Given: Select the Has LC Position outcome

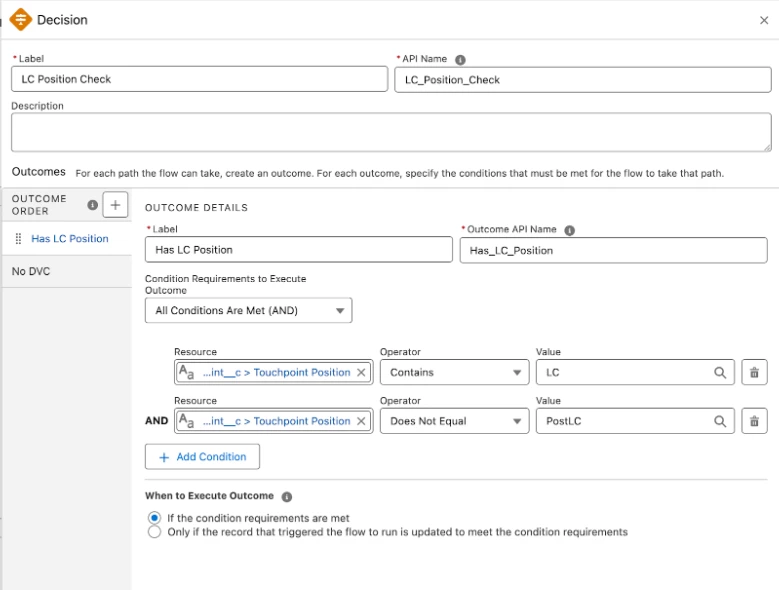Looking at the screenshot, I should 69,239.
